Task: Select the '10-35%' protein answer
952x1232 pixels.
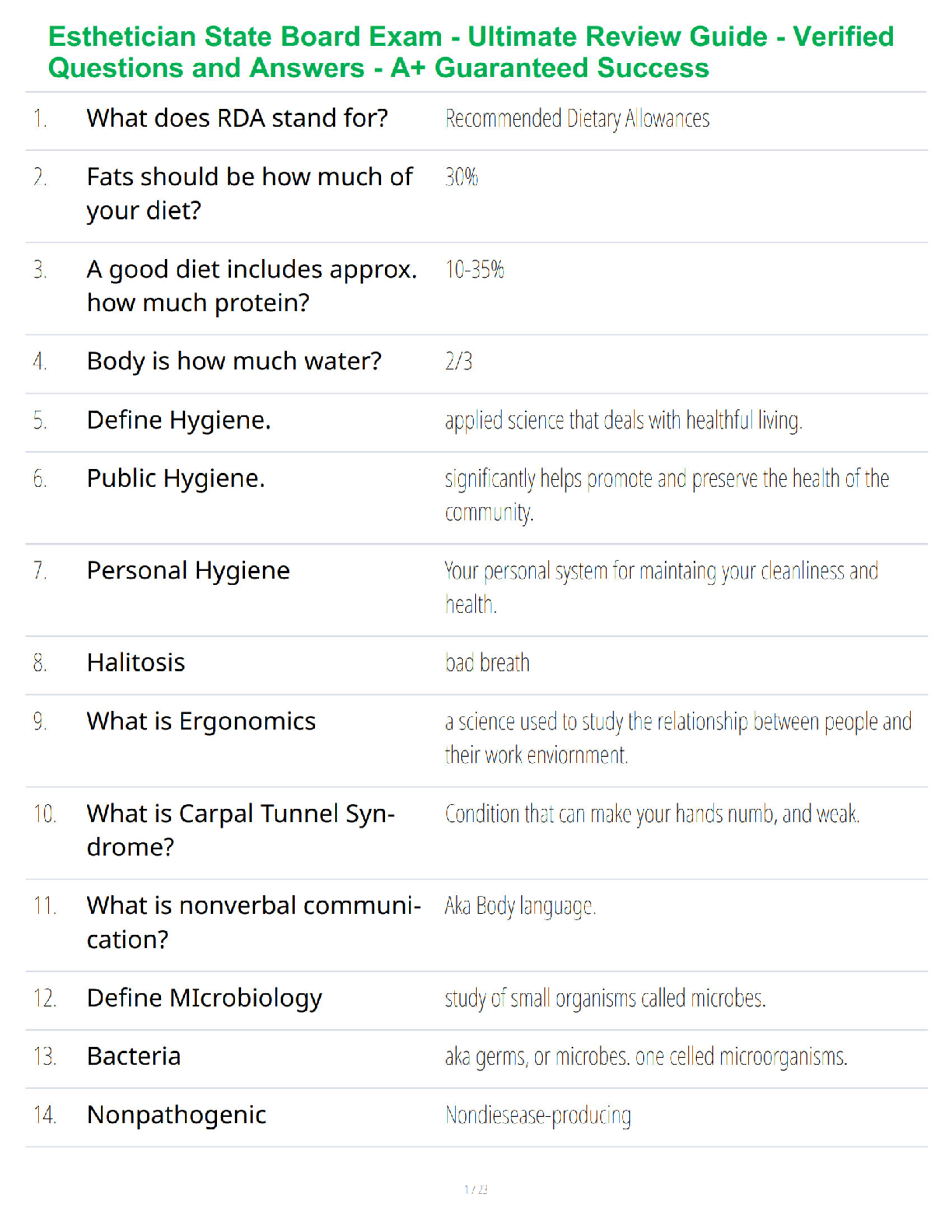Action: [x=474, y=270]
